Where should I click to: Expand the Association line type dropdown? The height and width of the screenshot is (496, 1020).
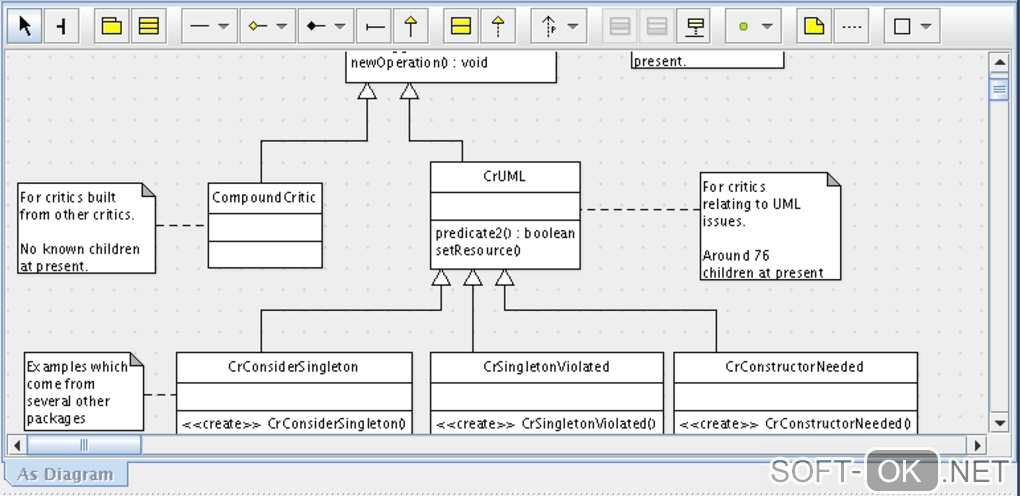223,27
